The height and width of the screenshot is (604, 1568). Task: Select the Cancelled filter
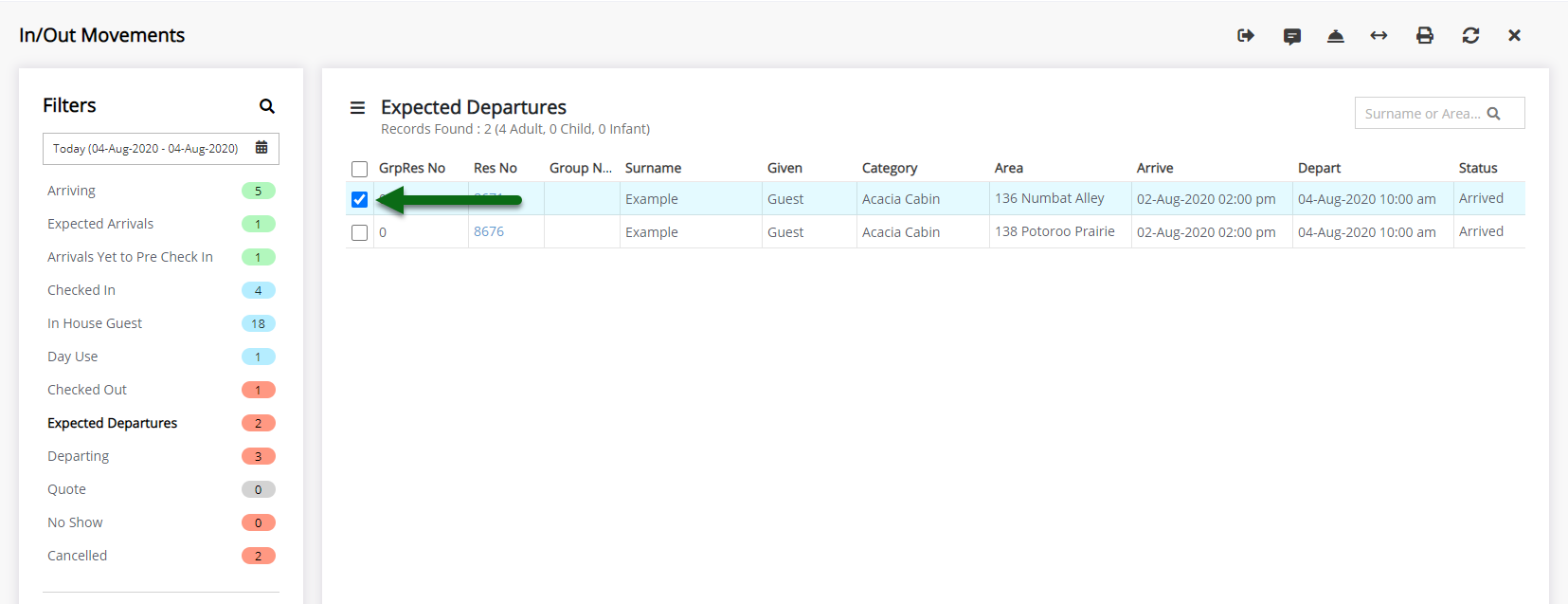click(77, 556)
